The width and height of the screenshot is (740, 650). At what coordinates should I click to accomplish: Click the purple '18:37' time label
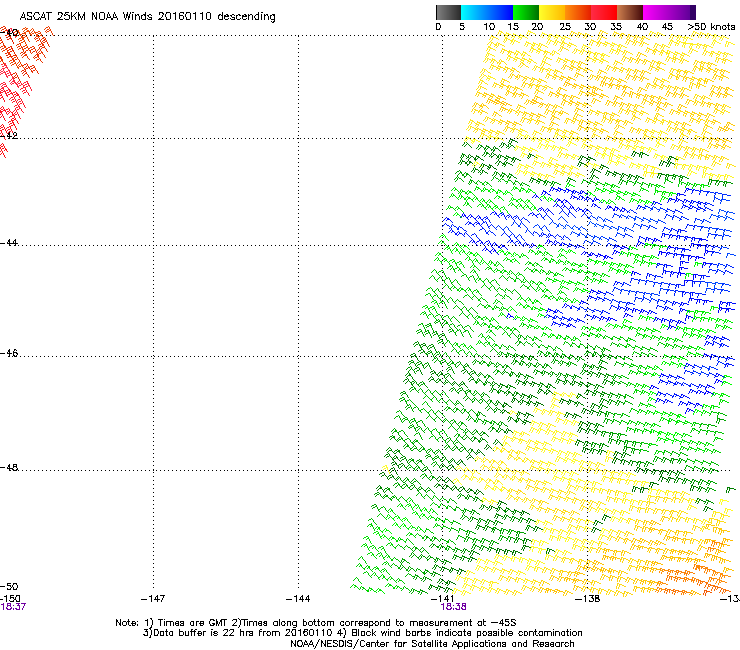13,607
